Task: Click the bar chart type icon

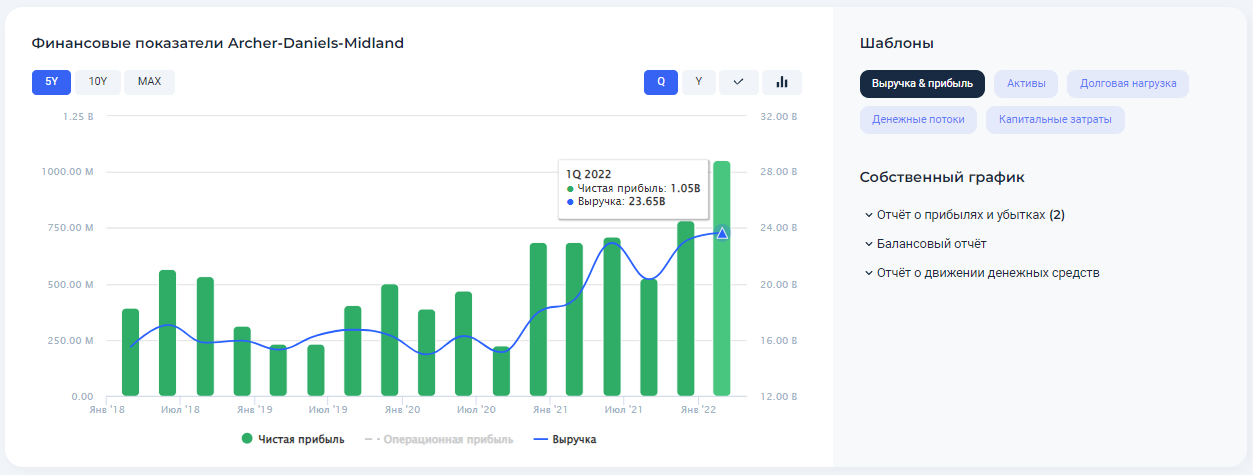Action: (x=782, y=82)
